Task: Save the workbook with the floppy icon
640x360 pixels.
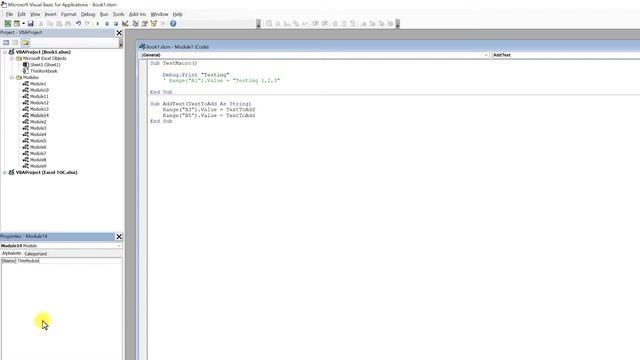Action: coord(31,24)
